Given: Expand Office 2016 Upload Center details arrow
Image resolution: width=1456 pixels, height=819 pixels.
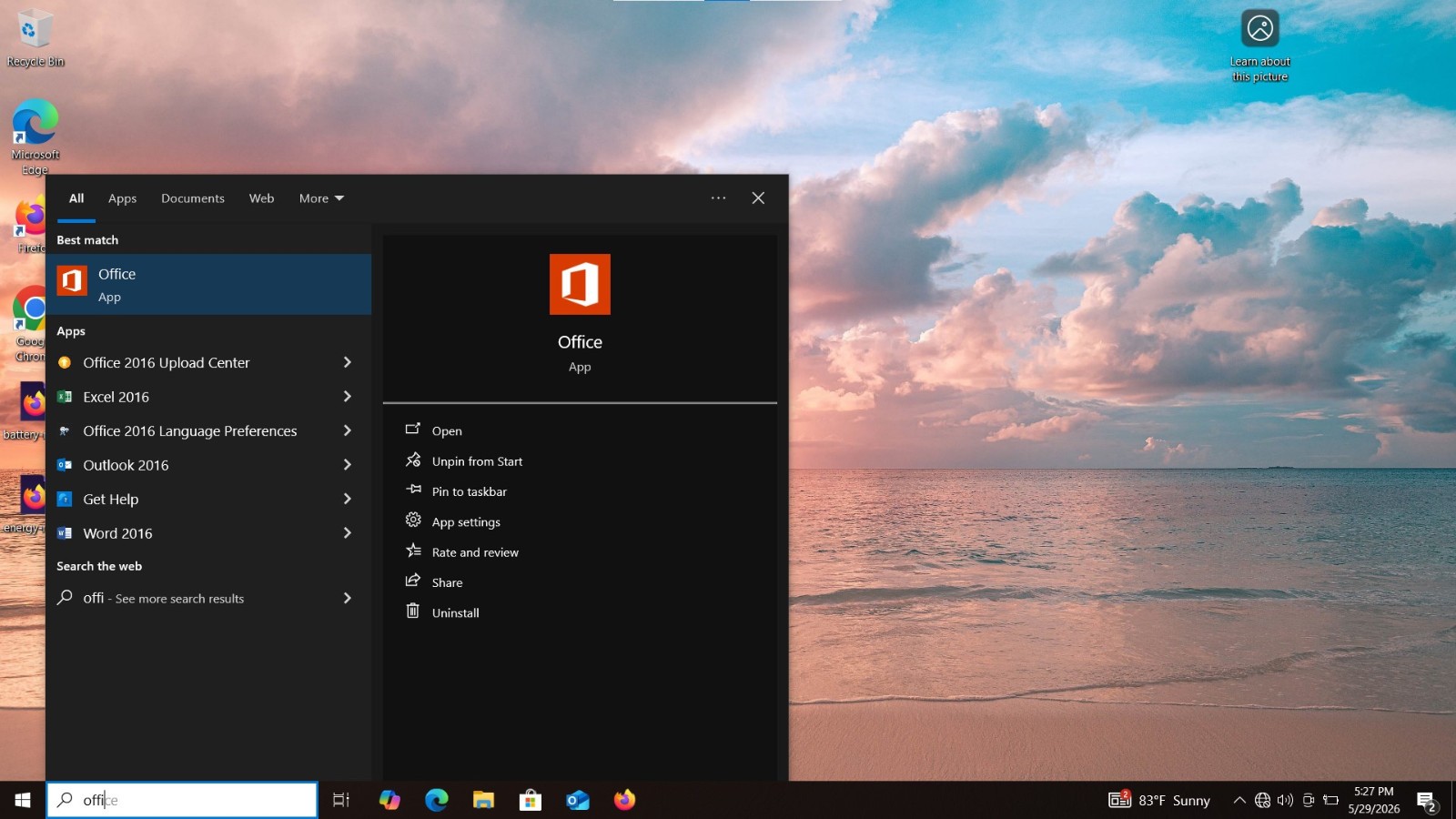Looking at the screenshot, I should 348,362.
